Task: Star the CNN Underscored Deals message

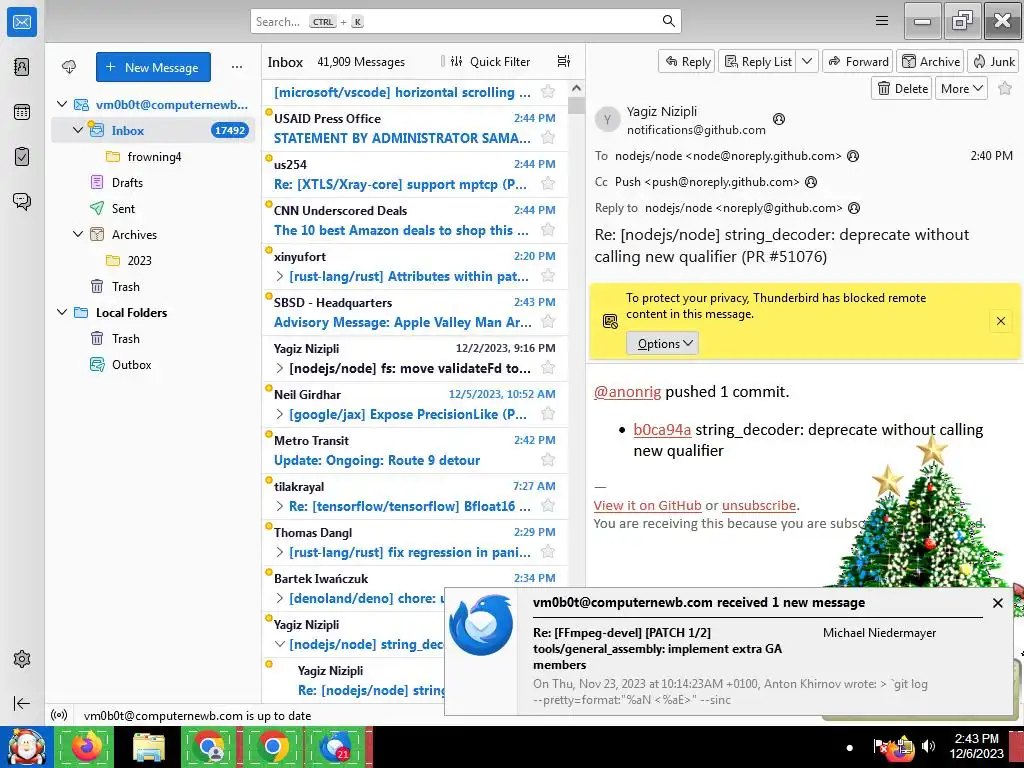Action: click(x=548, y=230)
